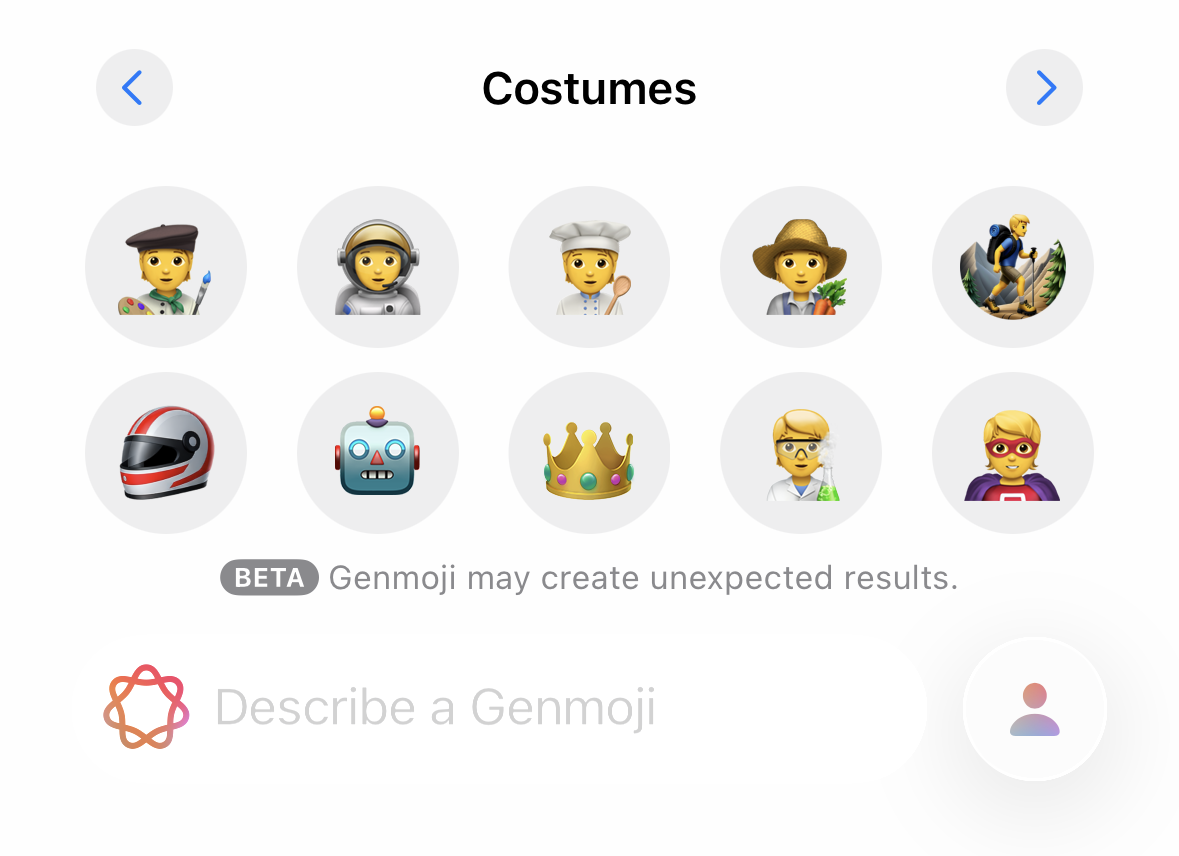Select the artist costume emoji
The height and width of the screenshot is (856, 1179).
coord(165,267)
